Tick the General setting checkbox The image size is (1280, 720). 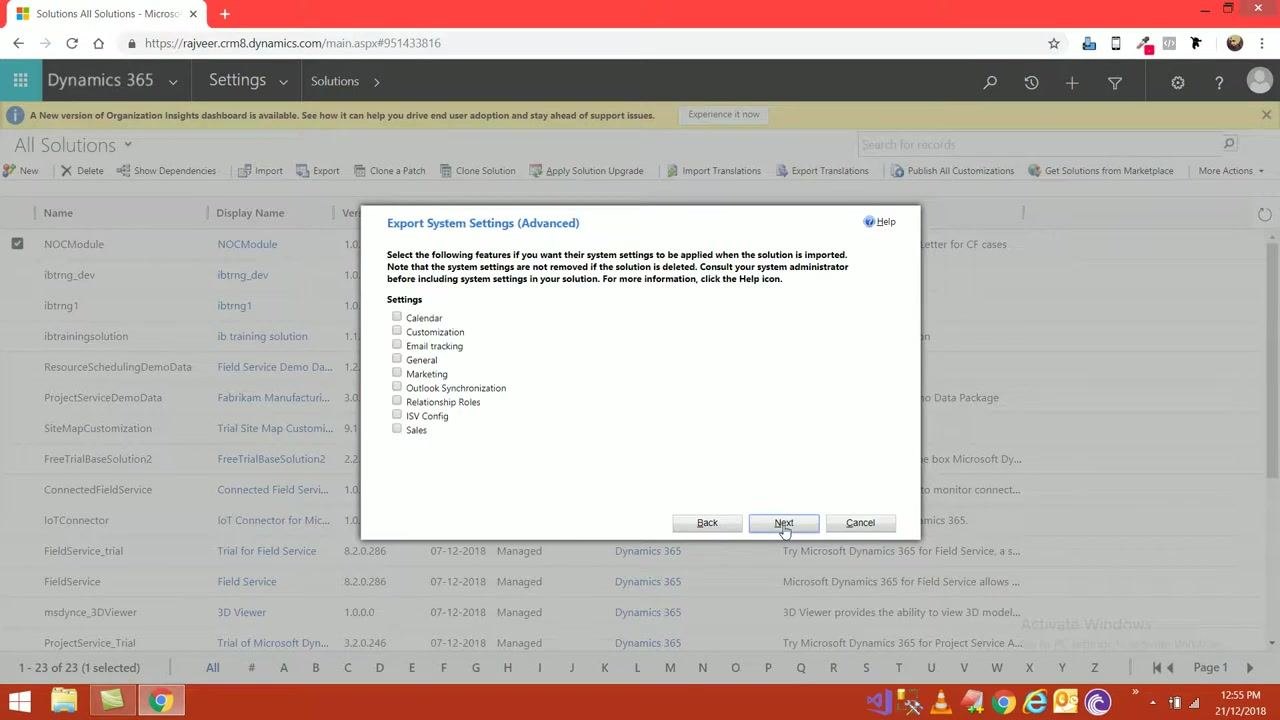tap(397, 359)
